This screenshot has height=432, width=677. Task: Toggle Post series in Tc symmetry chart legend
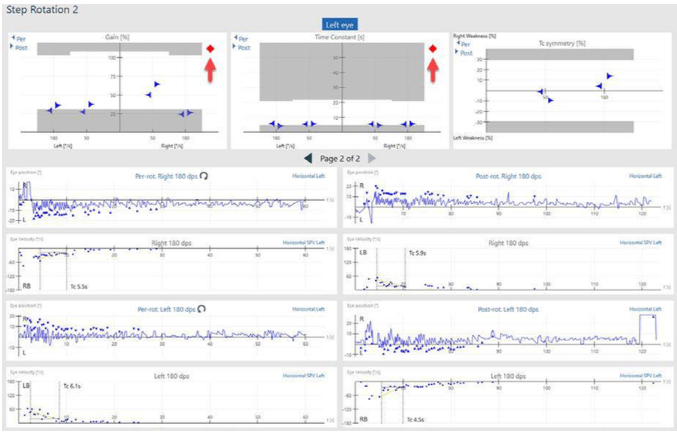[458, 52]
